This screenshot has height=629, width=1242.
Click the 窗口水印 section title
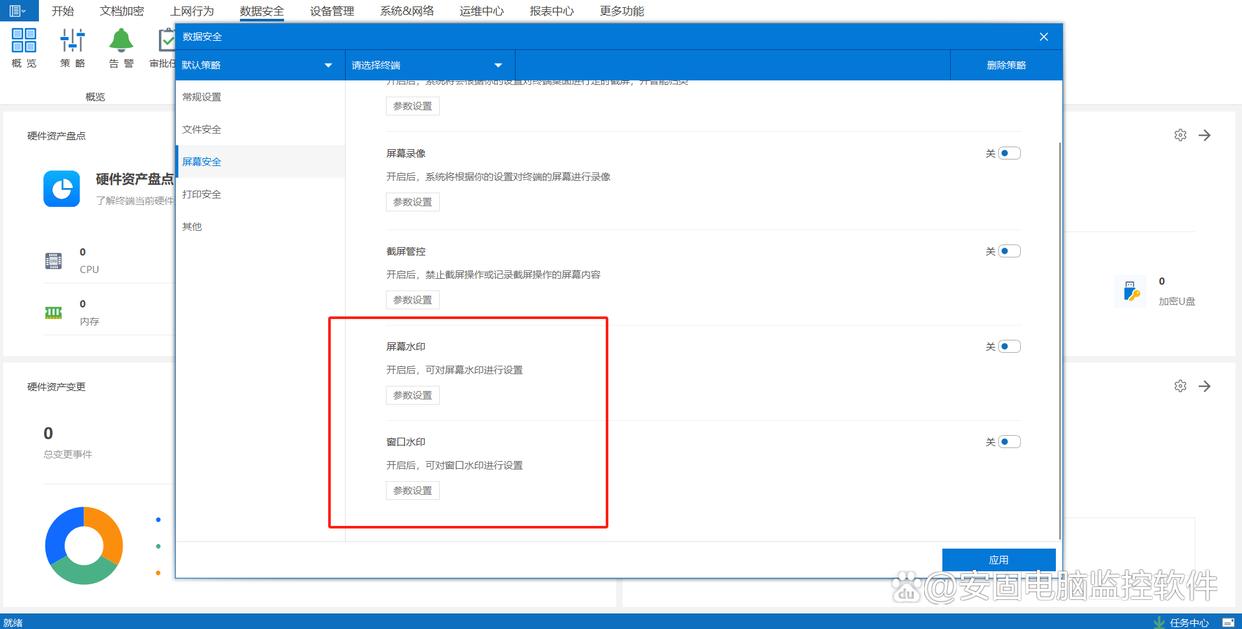406,442
